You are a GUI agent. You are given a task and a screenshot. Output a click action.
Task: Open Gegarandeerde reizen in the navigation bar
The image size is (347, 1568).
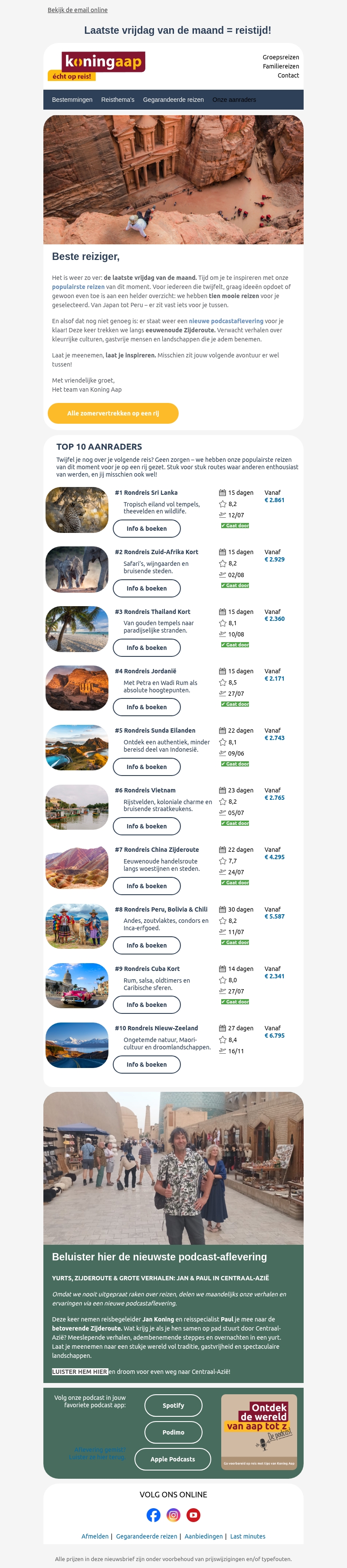point(173,100)
